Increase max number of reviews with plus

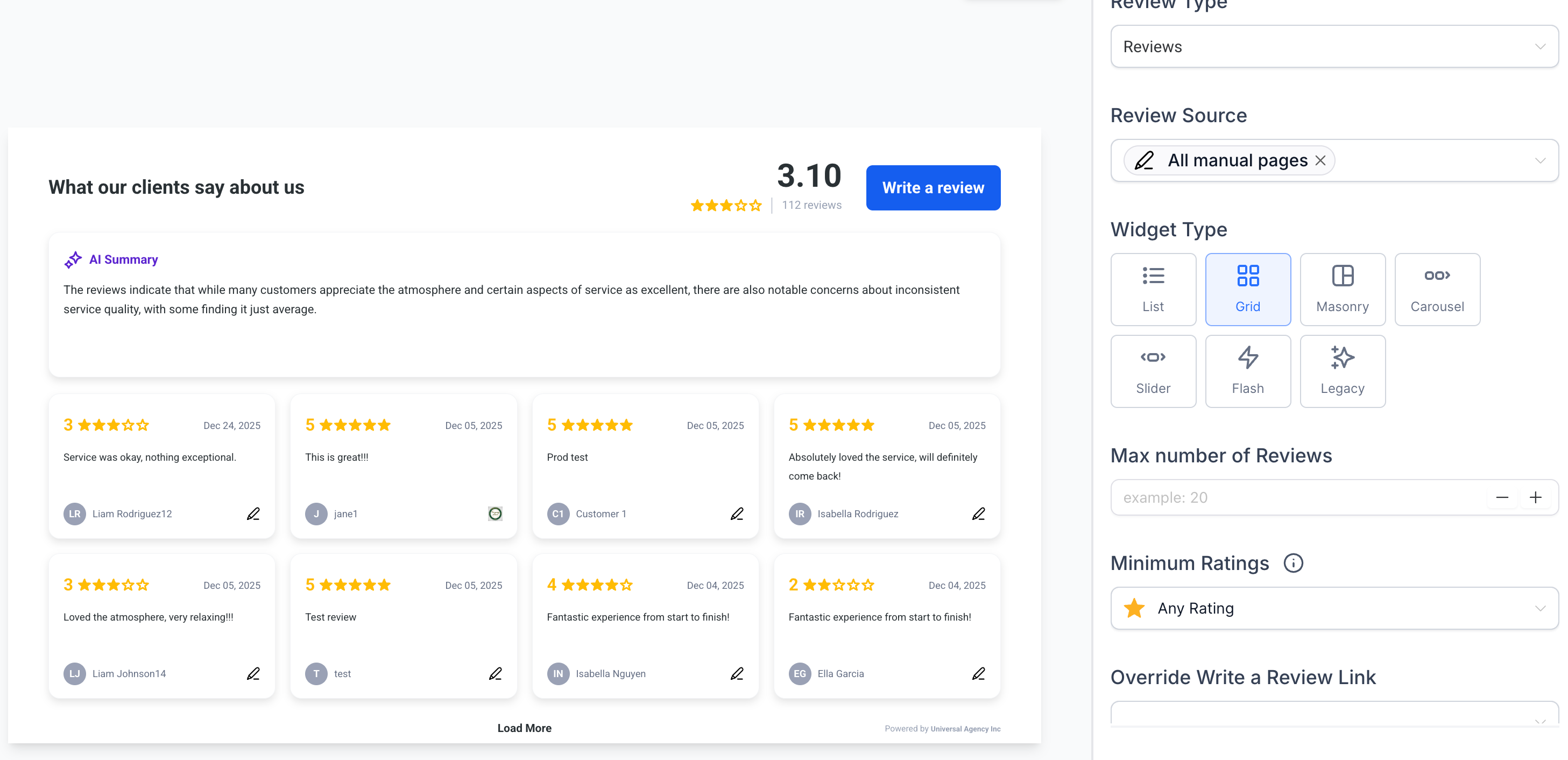(1535, 497)
